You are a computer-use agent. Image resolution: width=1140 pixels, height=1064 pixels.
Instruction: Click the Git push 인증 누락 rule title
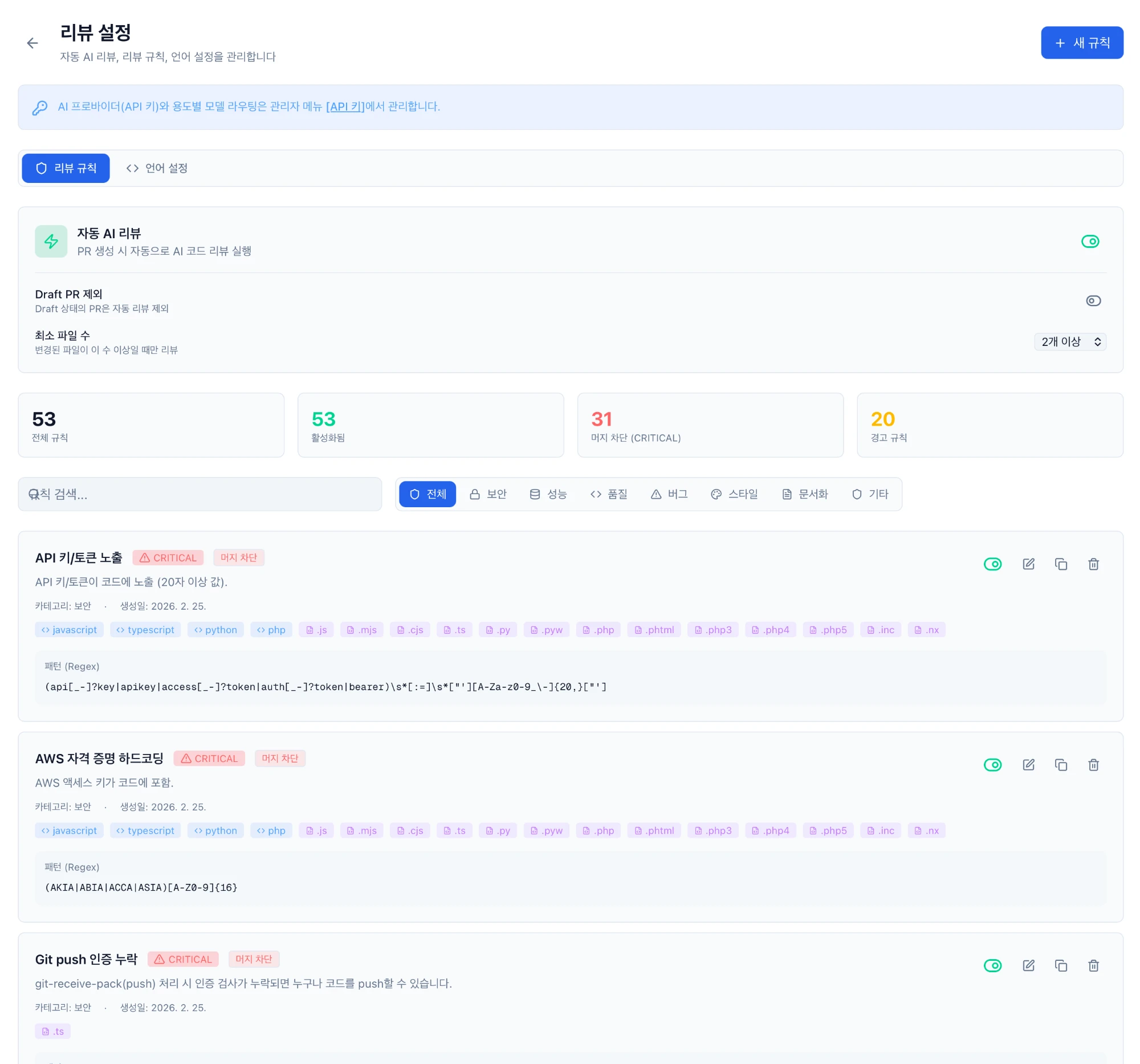coord(86,959)
